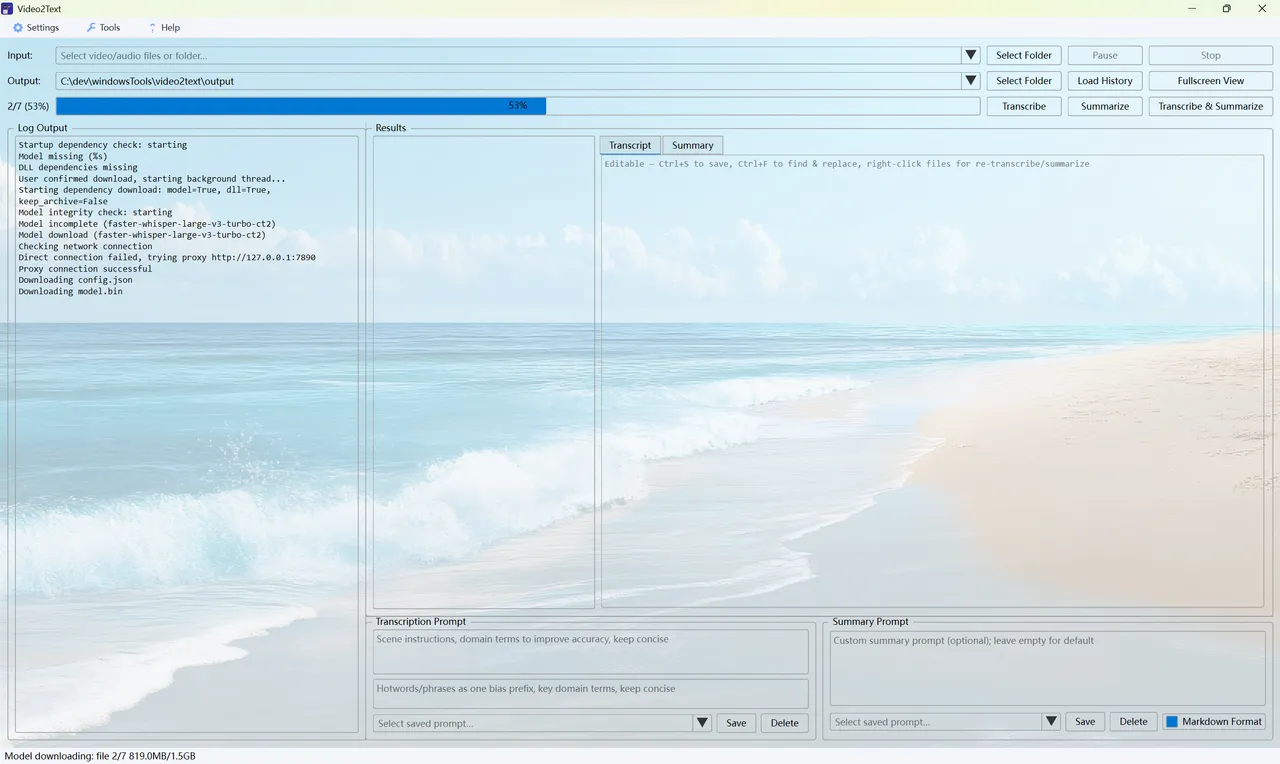
Task: Delete the saved summary prompt
Action: (x=1133, y=722)
